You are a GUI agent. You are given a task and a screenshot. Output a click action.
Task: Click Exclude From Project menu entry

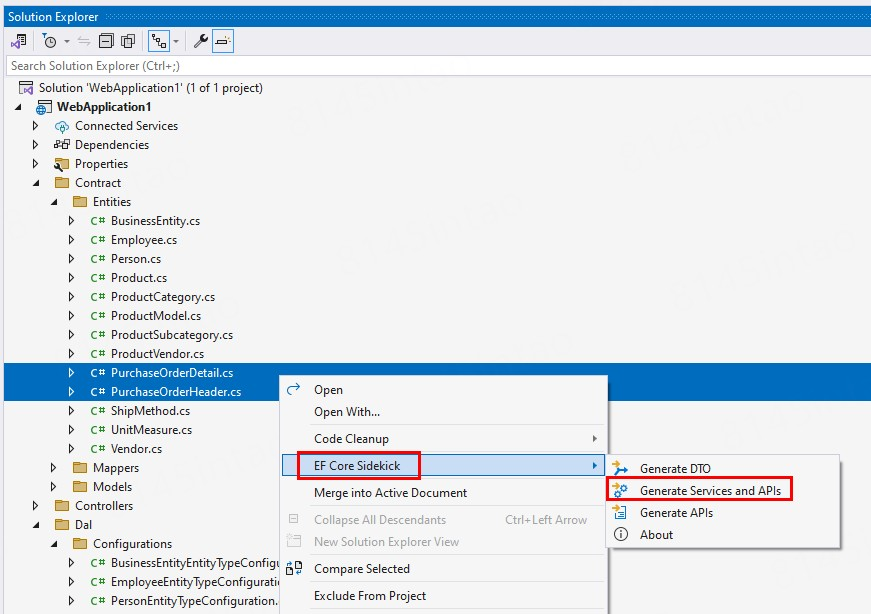[x=370, y=596]
